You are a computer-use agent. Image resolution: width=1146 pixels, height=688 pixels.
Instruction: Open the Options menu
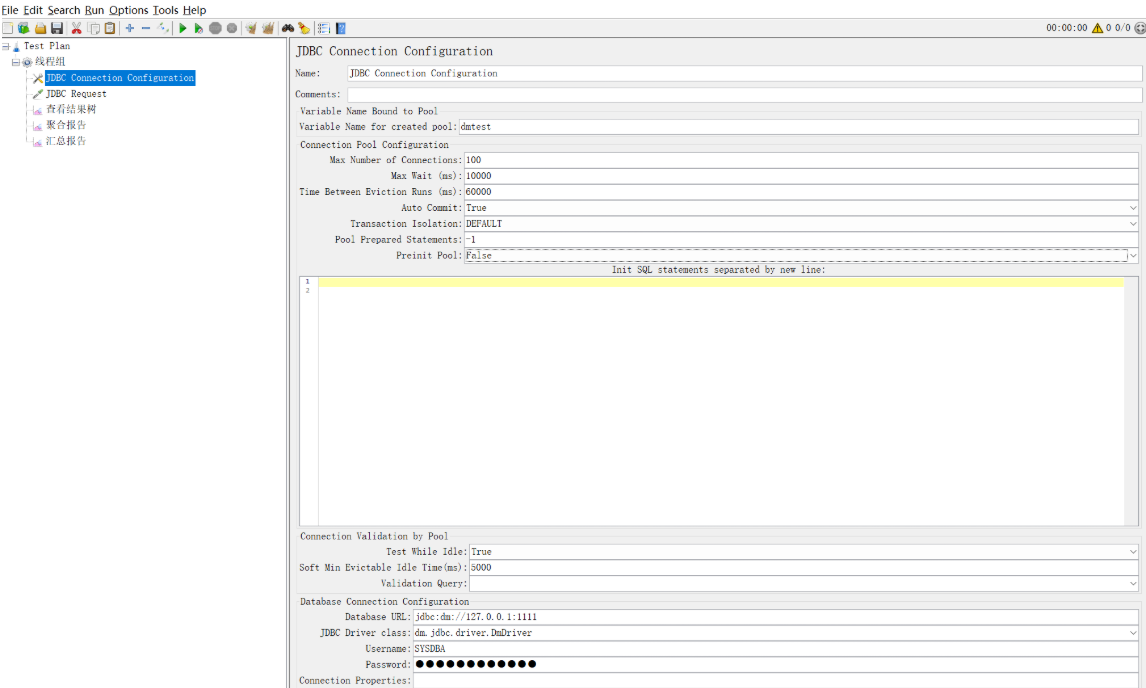coord(129,10)
